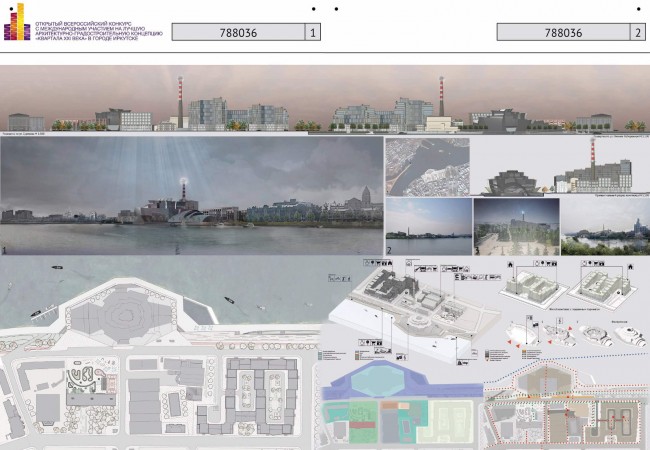Viewport: 650px width, 450px height.
Task: Select the house icon right of second block model
Action: 630,266
